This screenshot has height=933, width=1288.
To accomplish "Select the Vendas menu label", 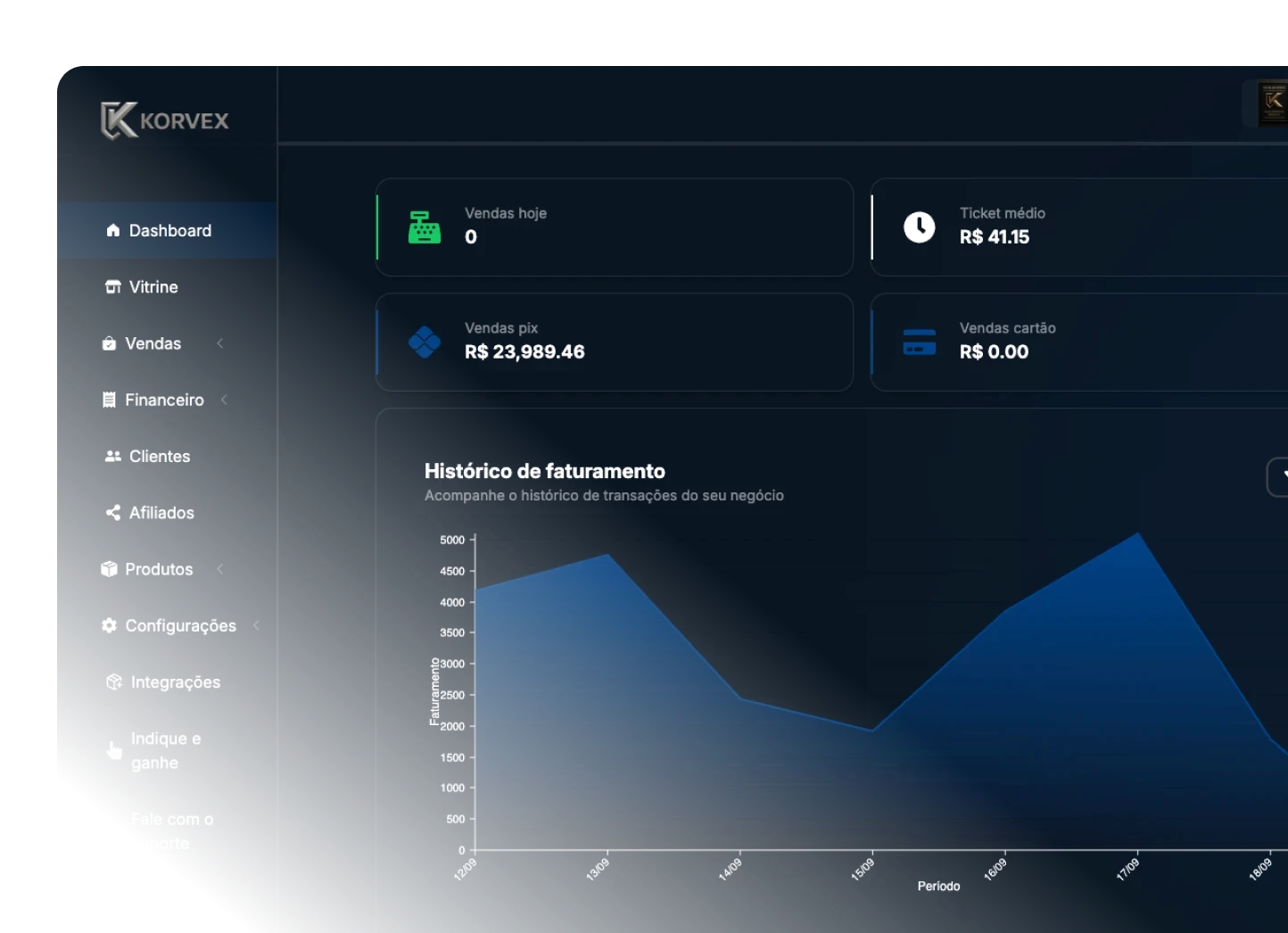I will 153,343.
